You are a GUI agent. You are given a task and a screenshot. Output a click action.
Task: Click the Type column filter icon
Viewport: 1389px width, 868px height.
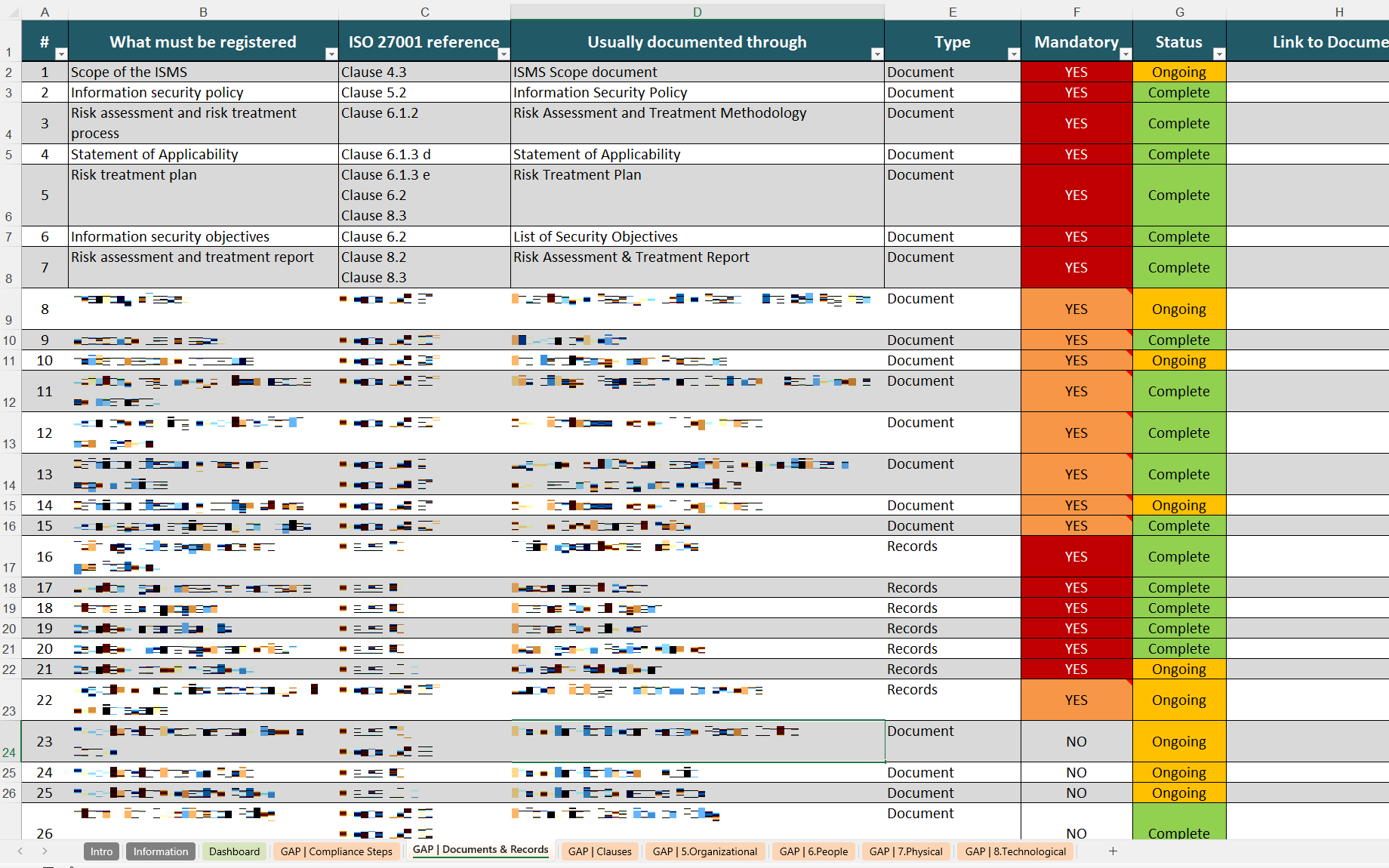pos(1014,54)
